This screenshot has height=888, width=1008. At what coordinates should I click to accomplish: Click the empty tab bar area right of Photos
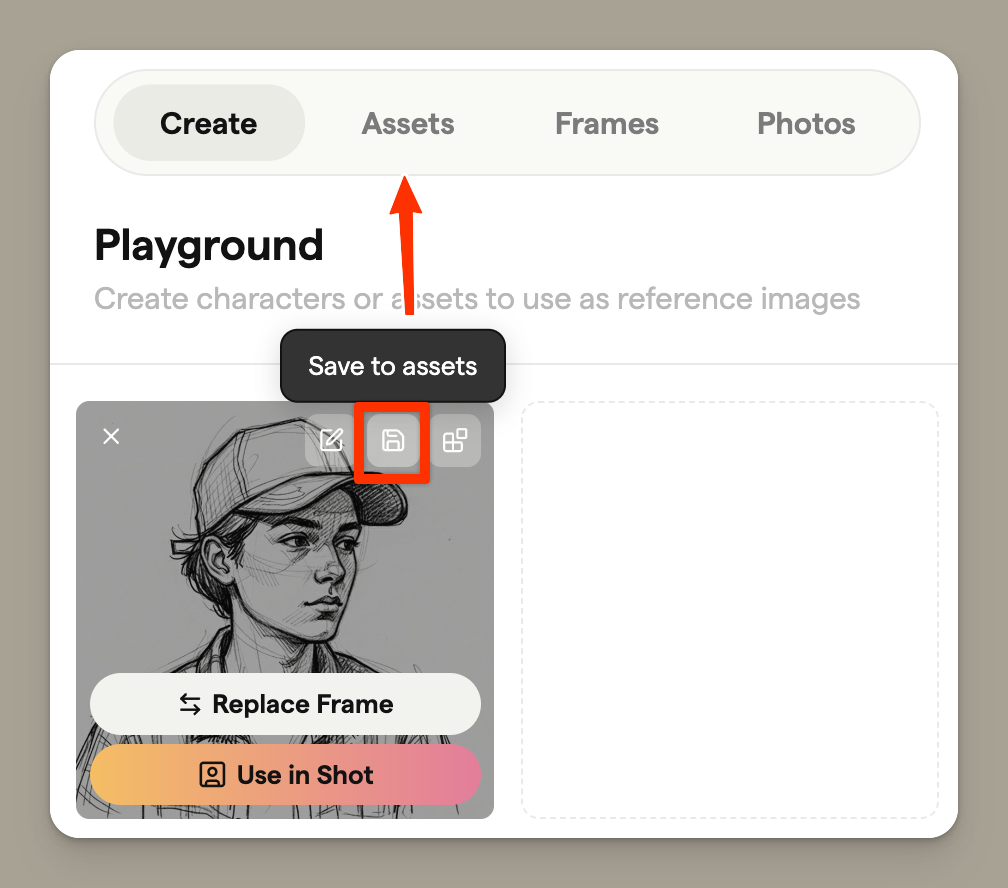coord(892,123)
